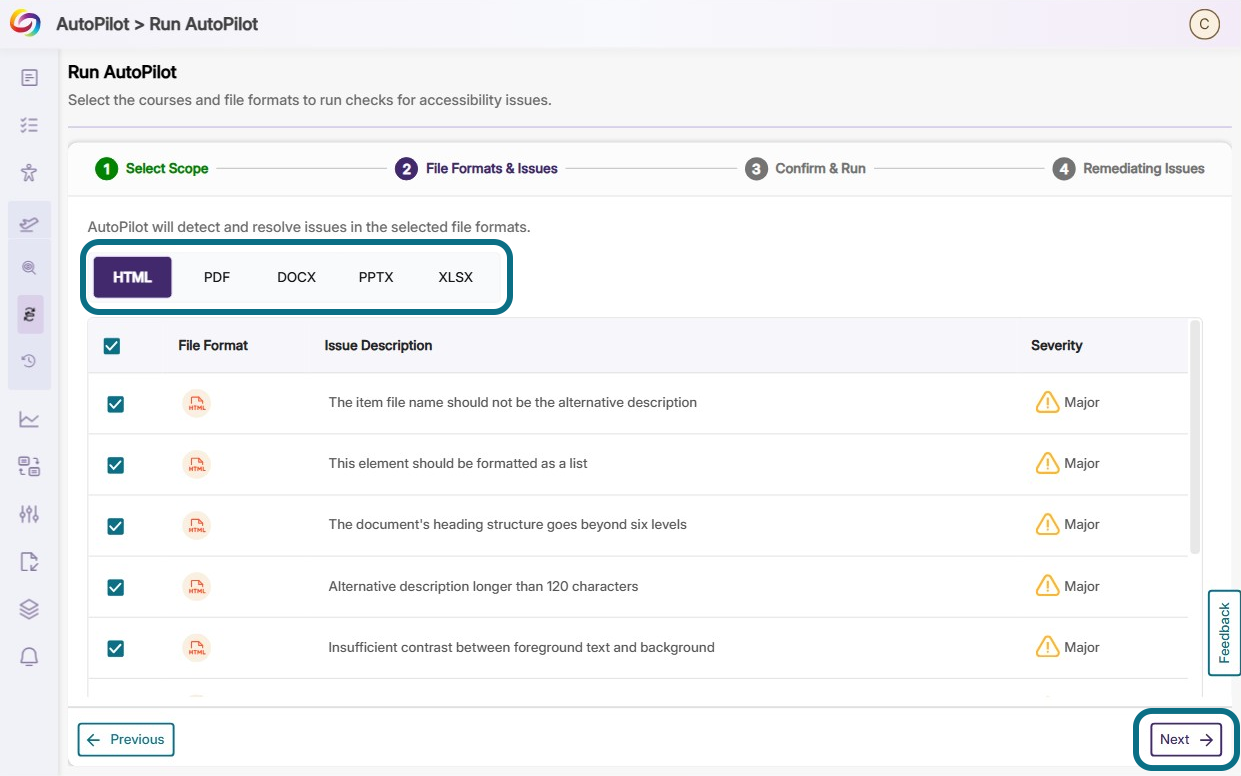Click the app logo in the header
This screenshot has width=1241, height=776.
[x=25, y=24]
